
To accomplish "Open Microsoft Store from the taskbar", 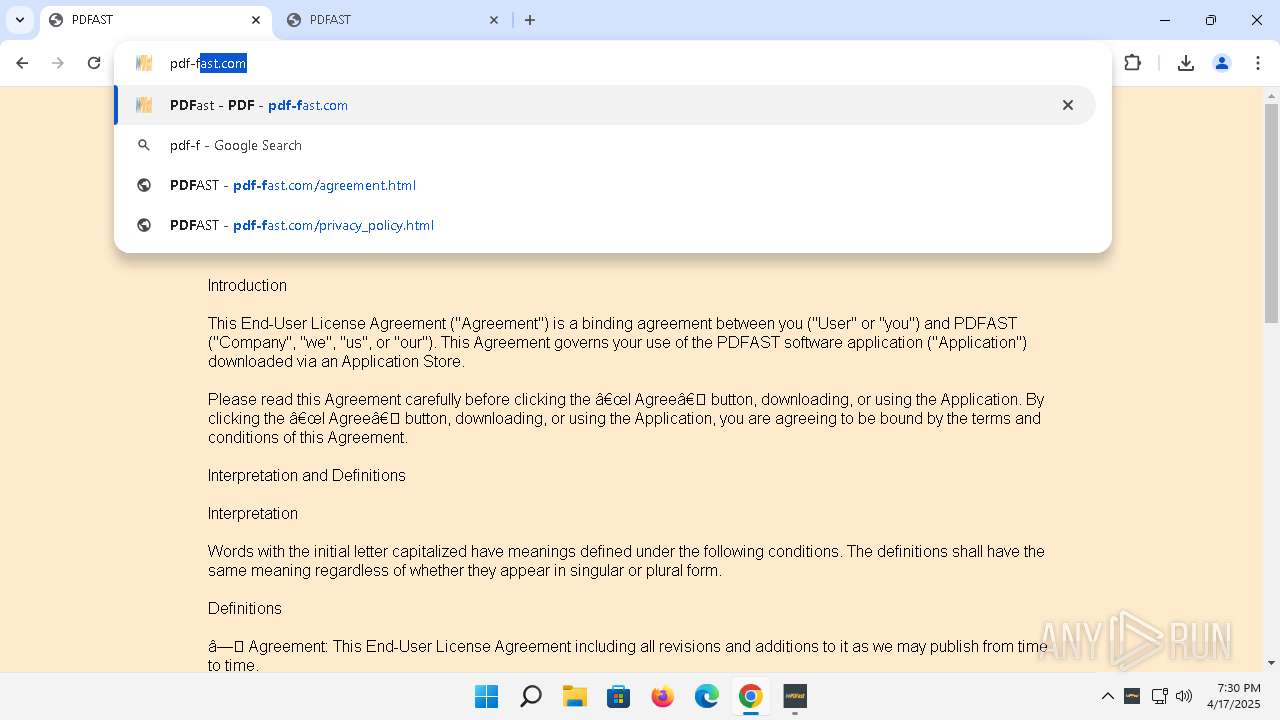I will click(x=619, y=696).
